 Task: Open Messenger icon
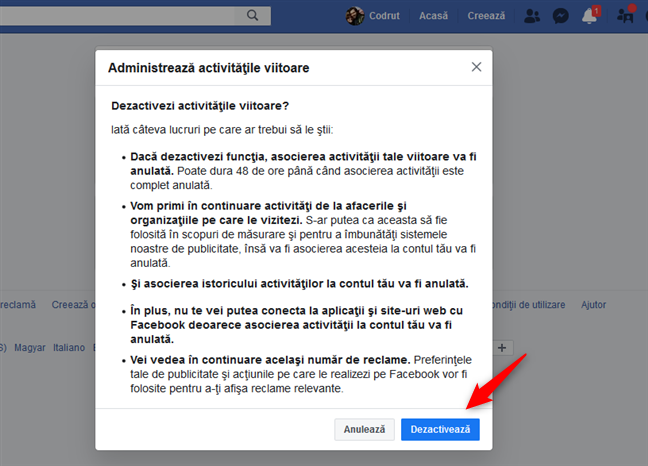point(560,16)
